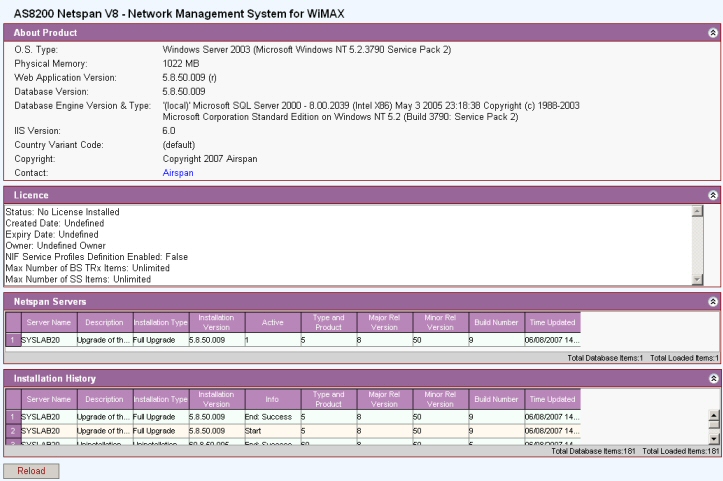Sort Netspan Servers by Server Name column
Screen dimensions: 723x481
(48, 322)
